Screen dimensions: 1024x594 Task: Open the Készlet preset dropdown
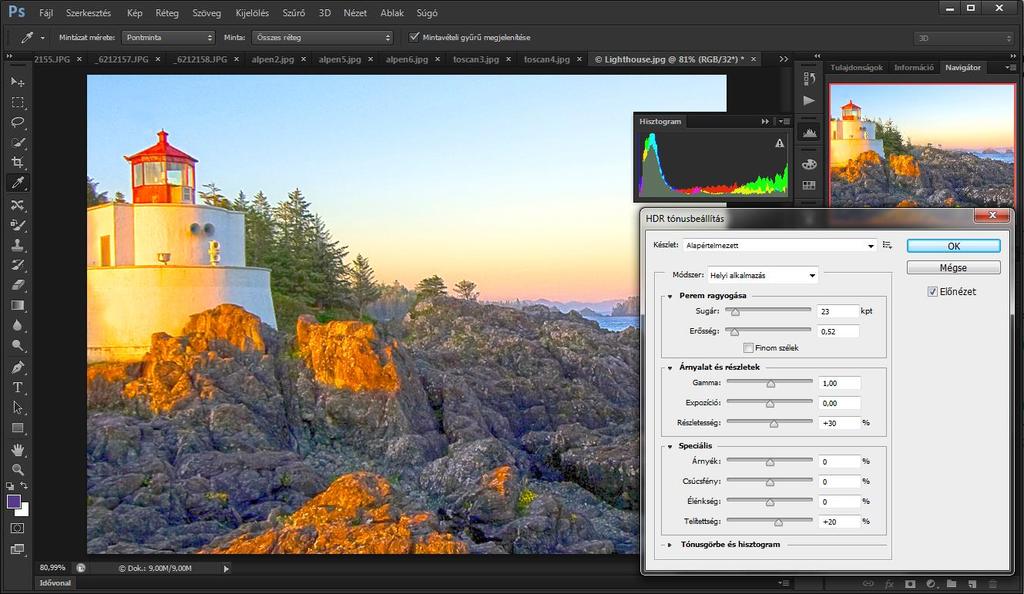click(x=780, y=245)
